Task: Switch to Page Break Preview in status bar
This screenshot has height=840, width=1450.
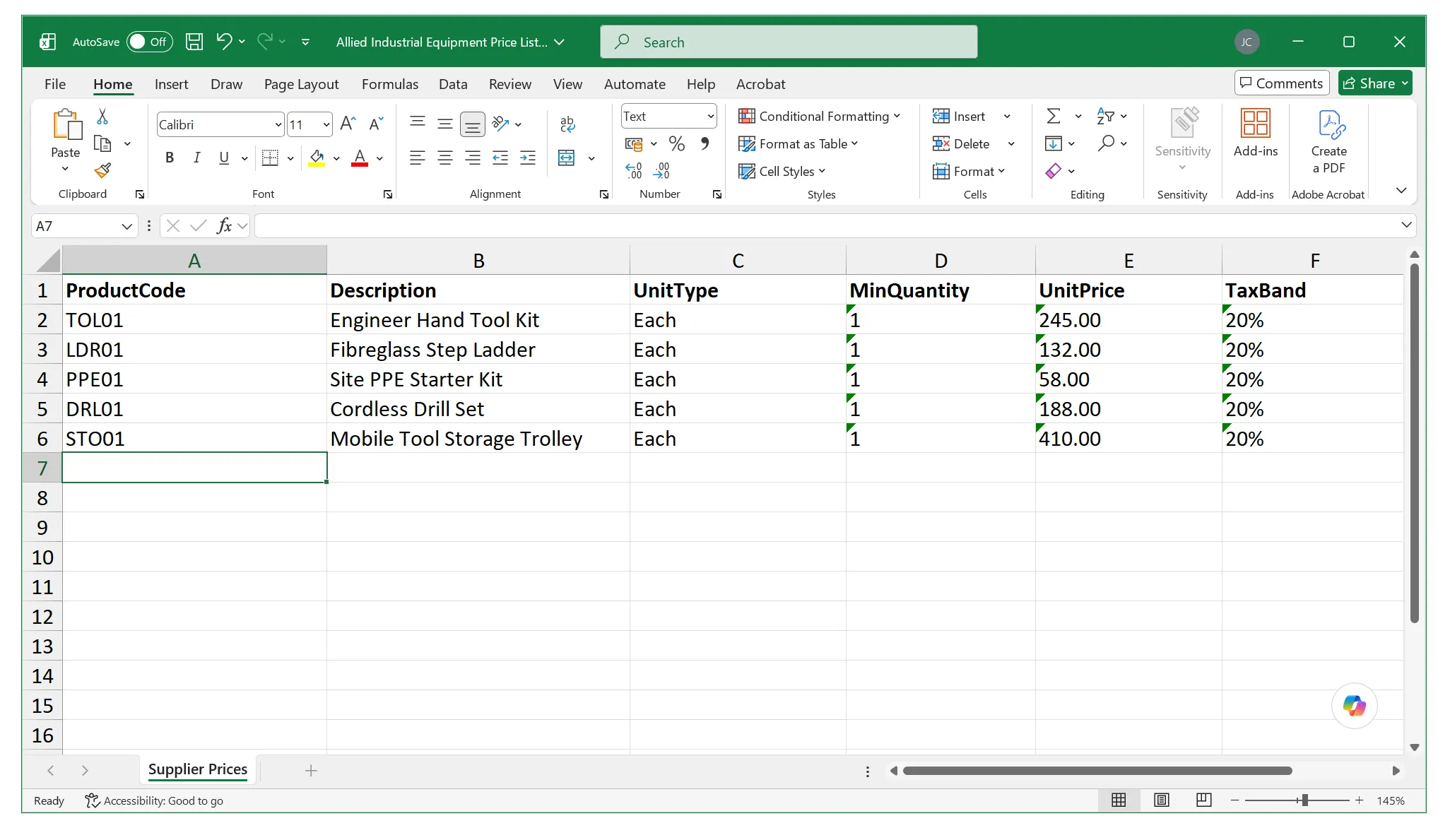Action: tap(1204, 800)
